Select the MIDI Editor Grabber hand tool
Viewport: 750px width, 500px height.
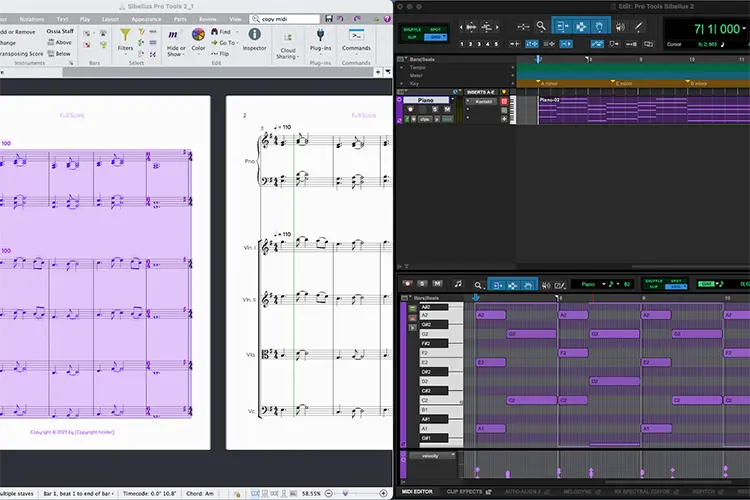528,285
